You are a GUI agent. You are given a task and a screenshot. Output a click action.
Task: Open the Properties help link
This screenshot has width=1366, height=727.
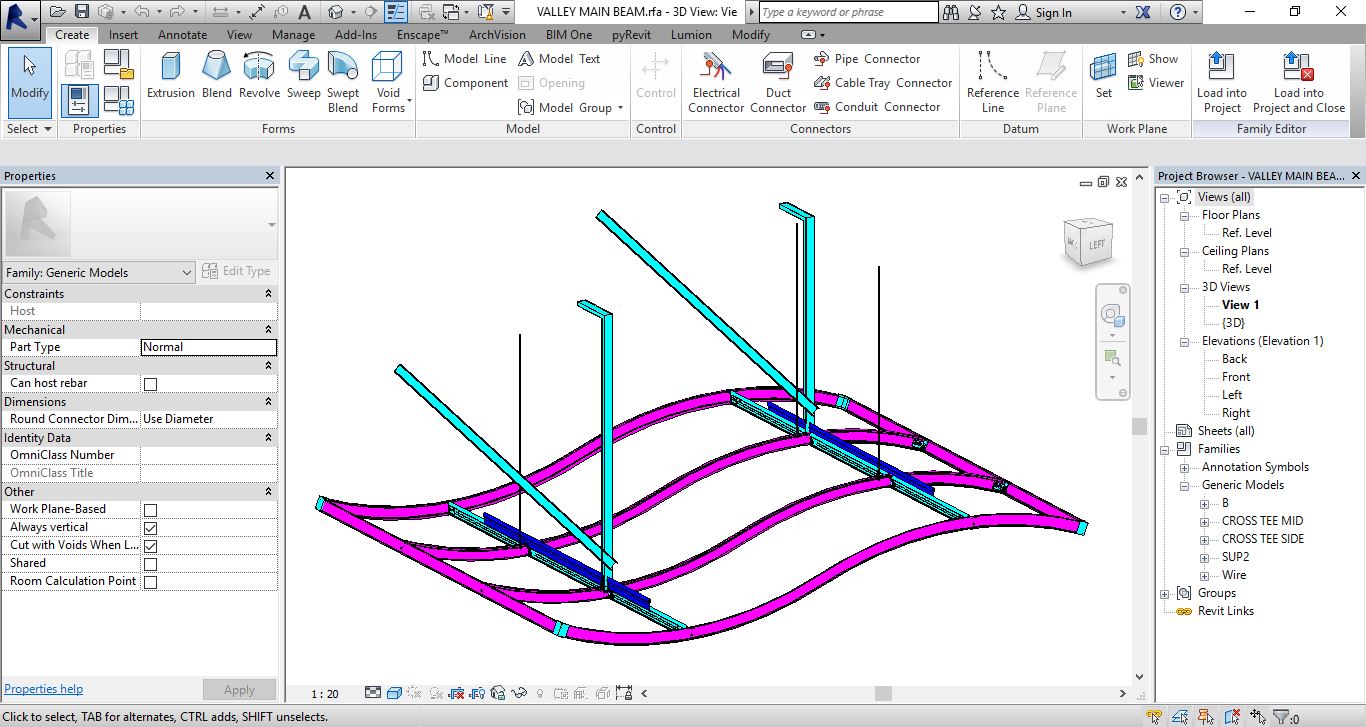point(44,689)
